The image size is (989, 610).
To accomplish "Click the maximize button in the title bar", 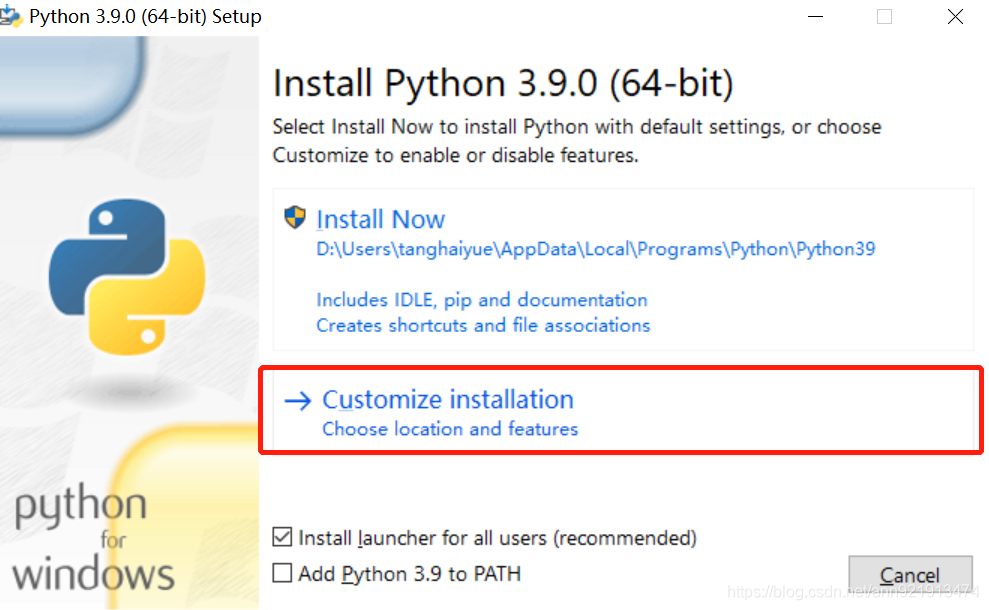I will tap(883, 16).
